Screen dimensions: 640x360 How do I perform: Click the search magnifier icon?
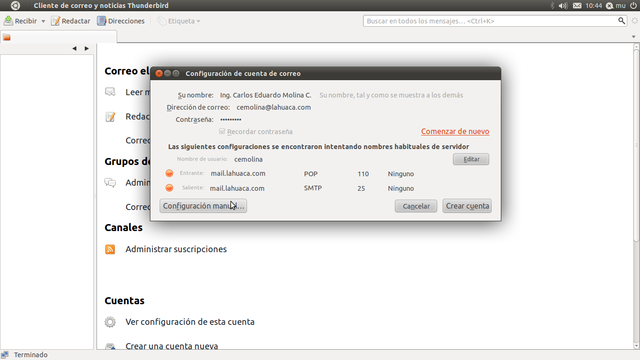(x=621, y=21)
